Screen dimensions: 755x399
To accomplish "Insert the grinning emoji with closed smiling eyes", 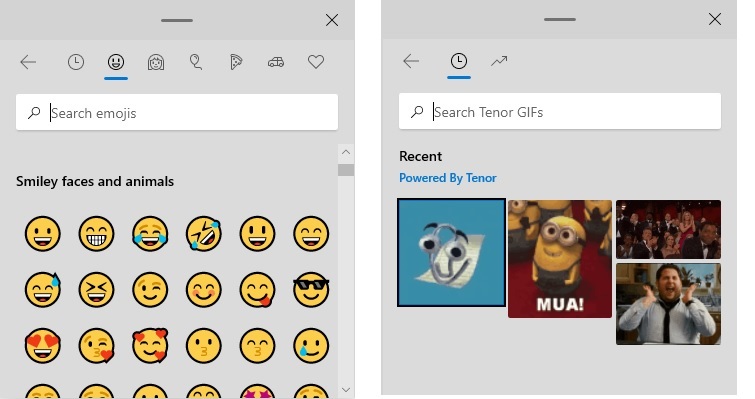I will click(311, 234).
